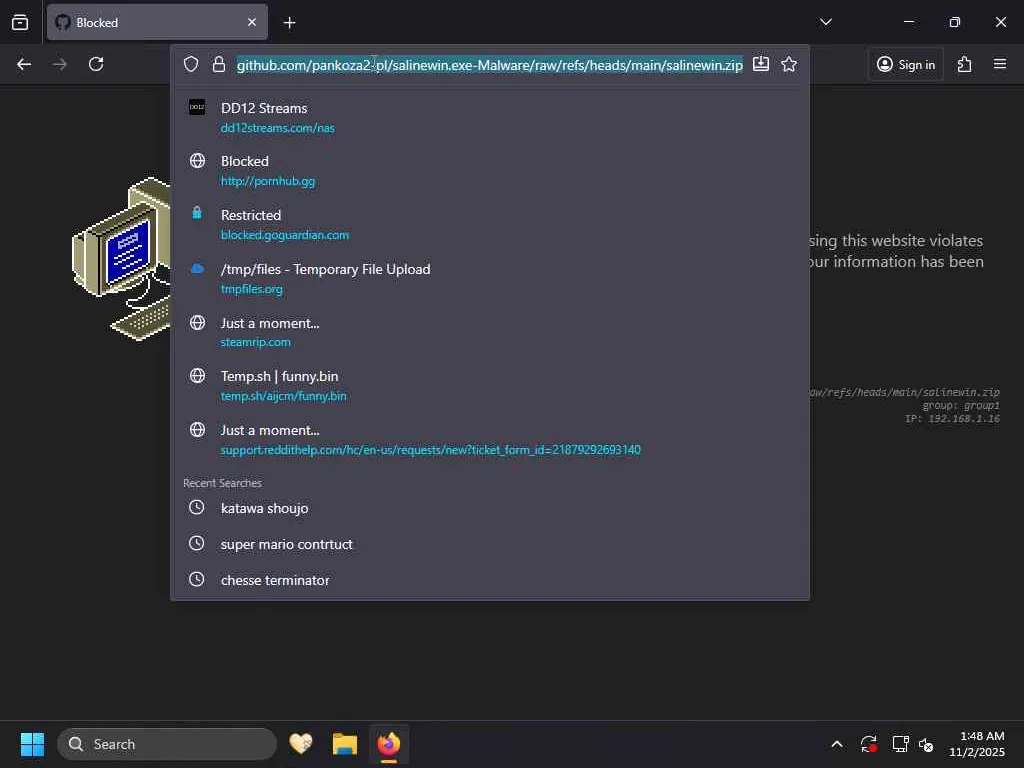Go forward one page
Image resolution: width=1024 pixels, height=768 pixels.
(x=59, y=64)
